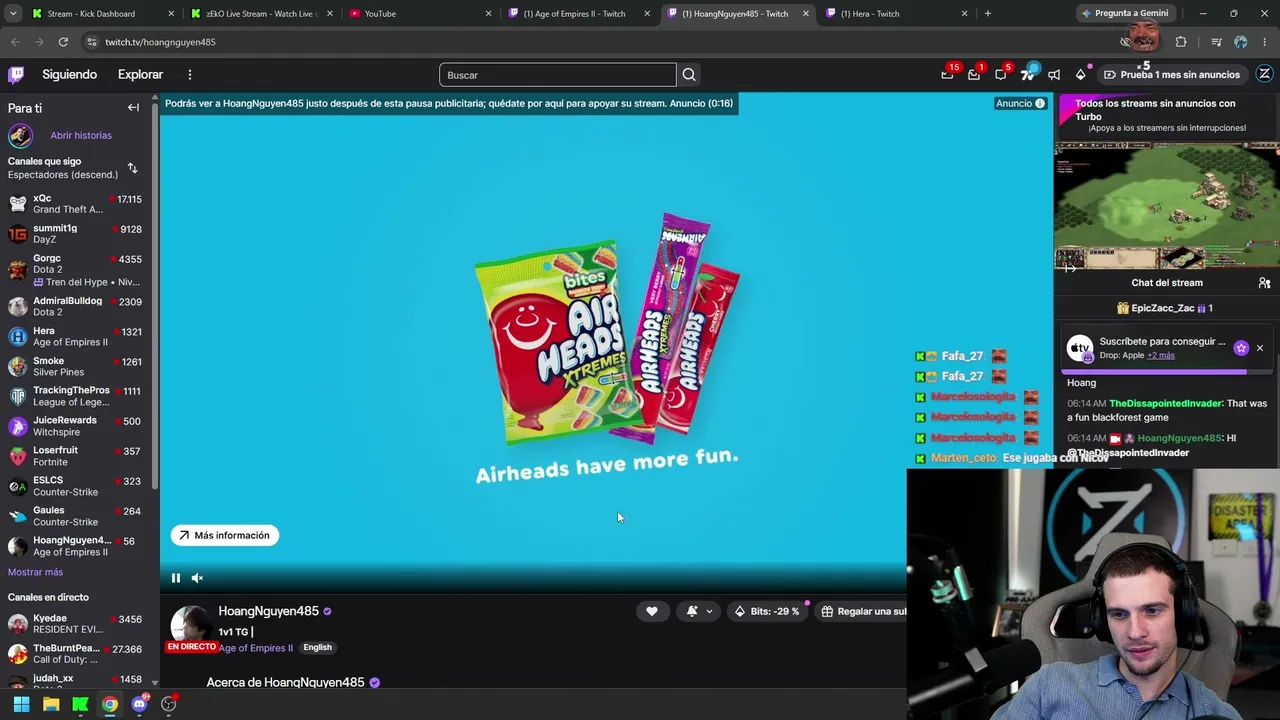Open the xQc channel in sidebar
Screen dimensions: 1280x720
coord(76,203)
